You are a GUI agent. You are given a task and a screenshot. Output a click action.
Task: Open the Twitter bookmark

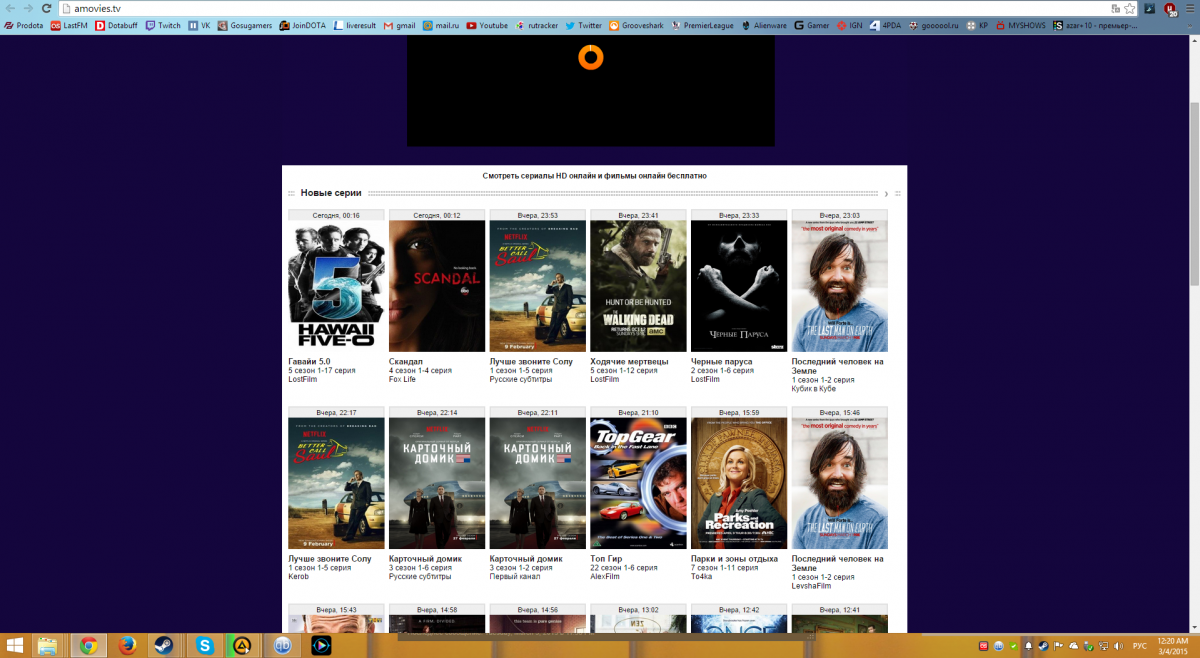(583, 25)
